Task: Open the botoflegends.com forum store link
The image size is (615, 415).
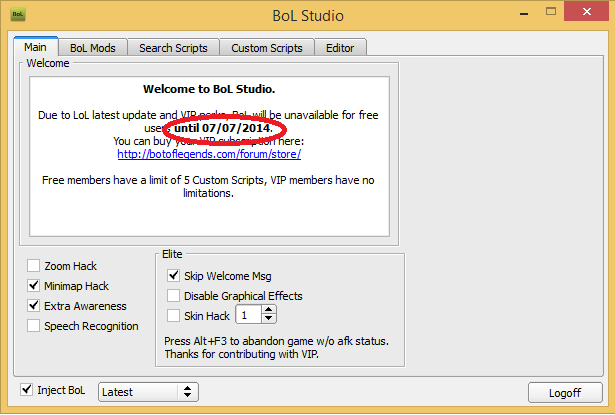Action: tap(209, 154)
